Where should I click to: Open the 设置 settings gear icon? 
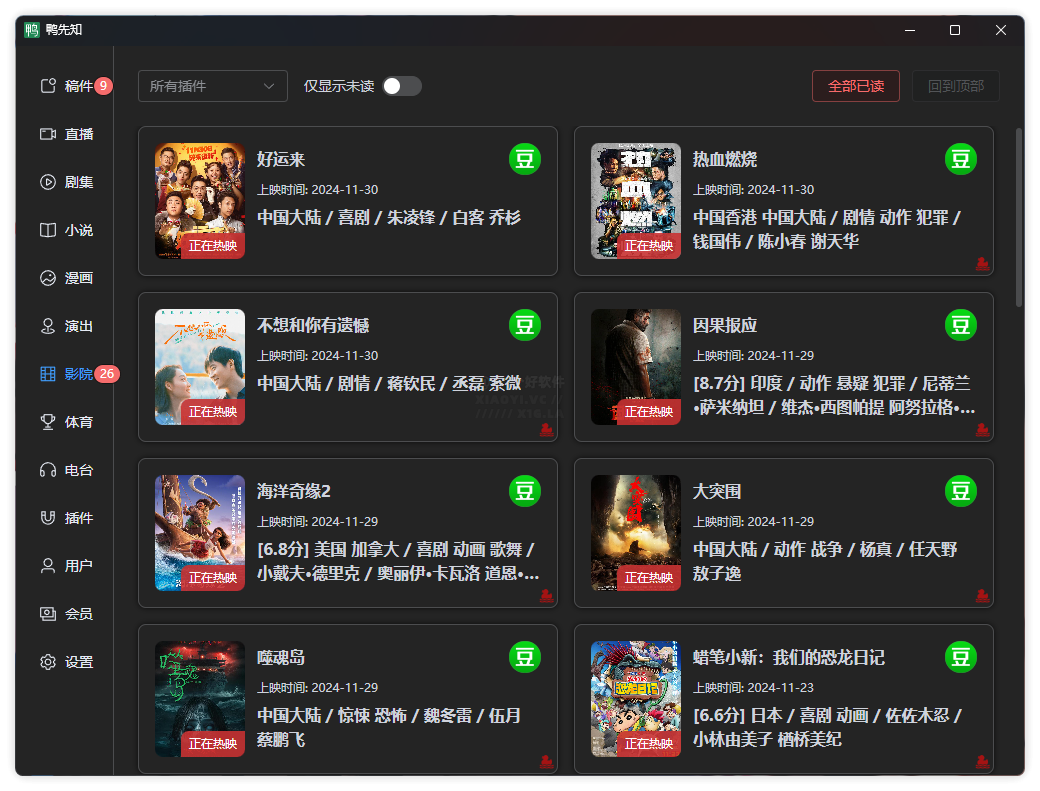click(x=48, y=662)
